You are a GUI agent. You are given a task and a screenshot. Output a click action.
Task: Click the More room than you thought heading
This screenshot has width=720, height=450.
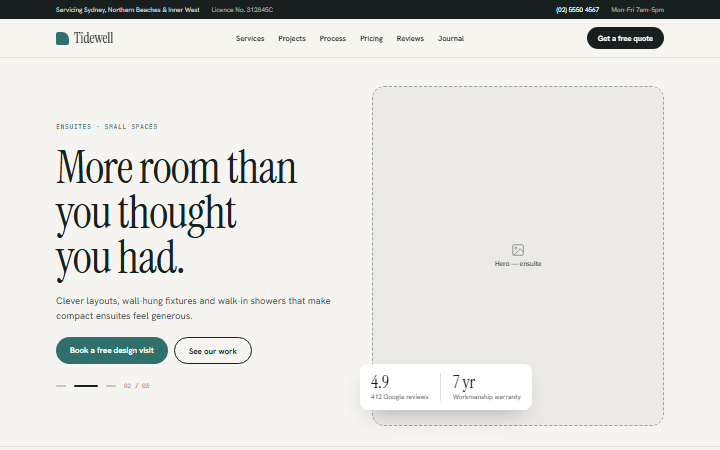click(x=176, y=214)
